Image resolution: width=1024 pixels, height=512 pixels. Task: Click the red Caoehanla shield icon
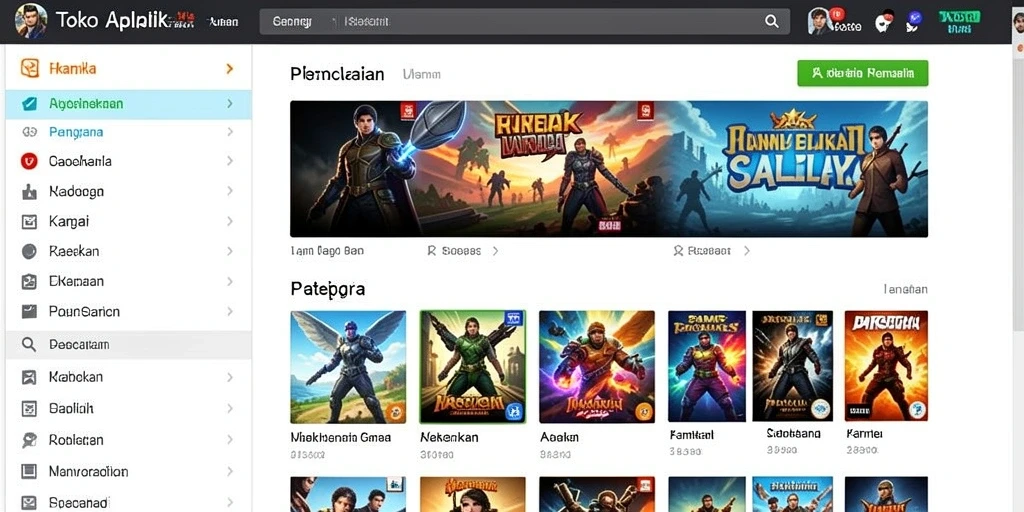pyautogui.click(x=29, y=161)
